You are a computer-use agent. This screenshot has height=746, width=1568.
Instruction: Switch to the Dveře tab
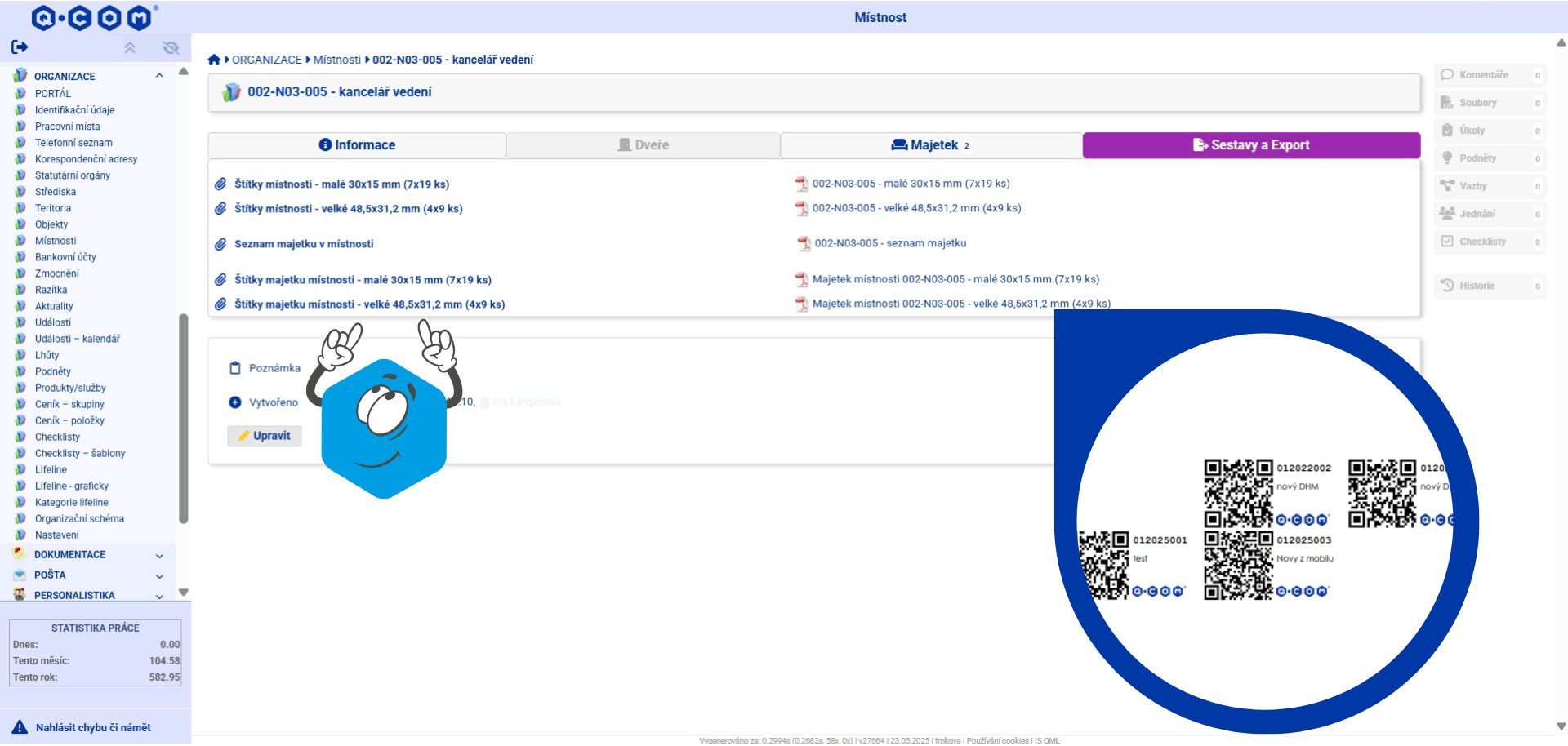(x=643, y=145)
